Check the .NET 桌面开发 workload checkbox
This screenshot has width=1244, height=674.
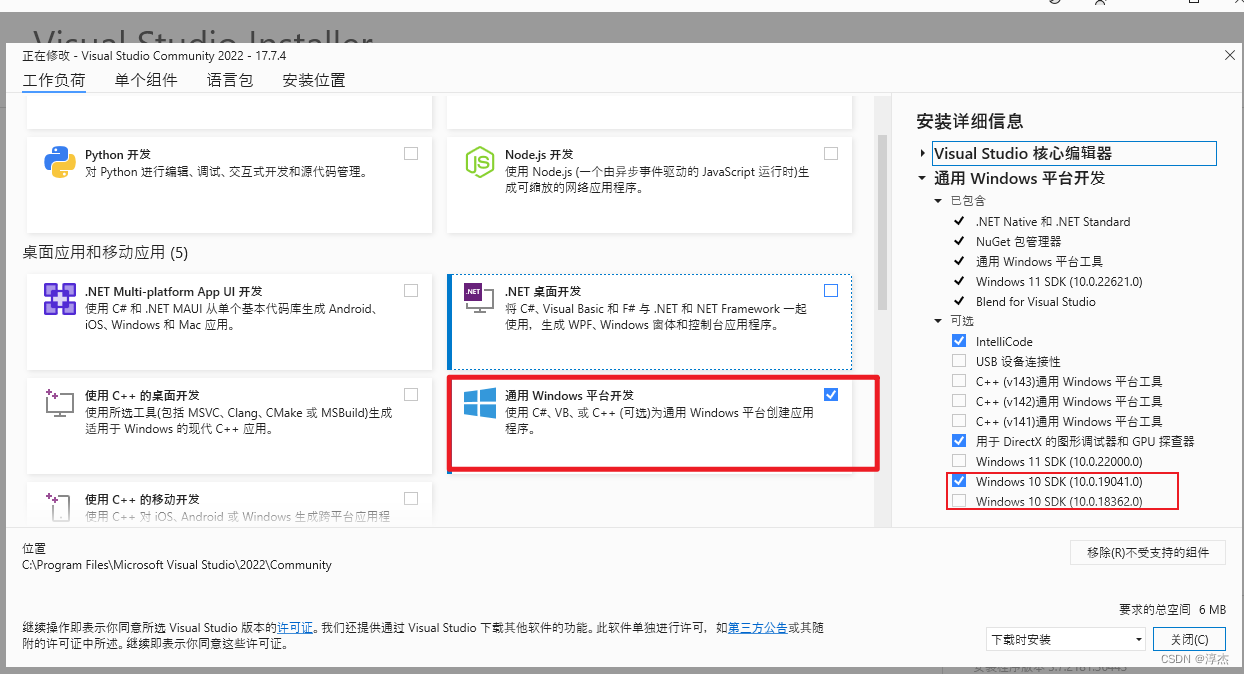831,291
